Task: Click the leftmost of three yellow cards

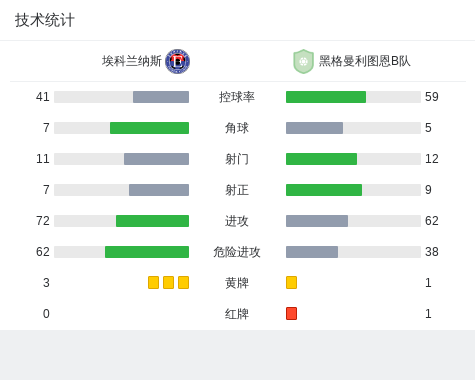Action: (153, 282)
